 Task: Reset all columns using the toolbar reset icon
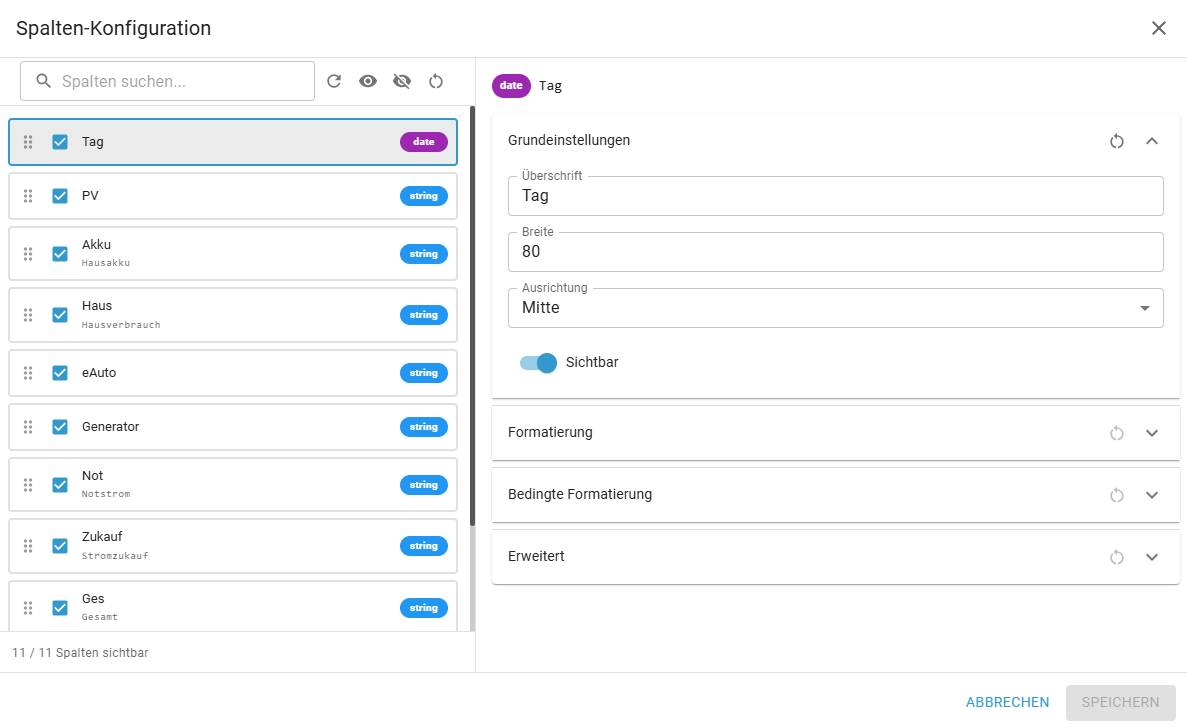(436, 81)
